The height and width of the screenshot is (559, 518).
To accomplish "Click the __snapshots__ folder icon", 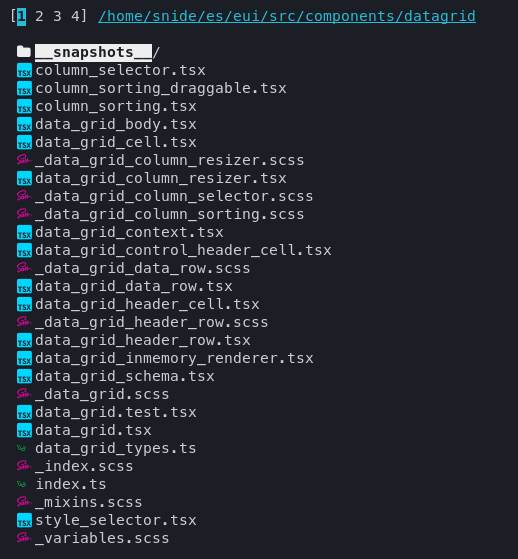I will [x=24, y=52].
